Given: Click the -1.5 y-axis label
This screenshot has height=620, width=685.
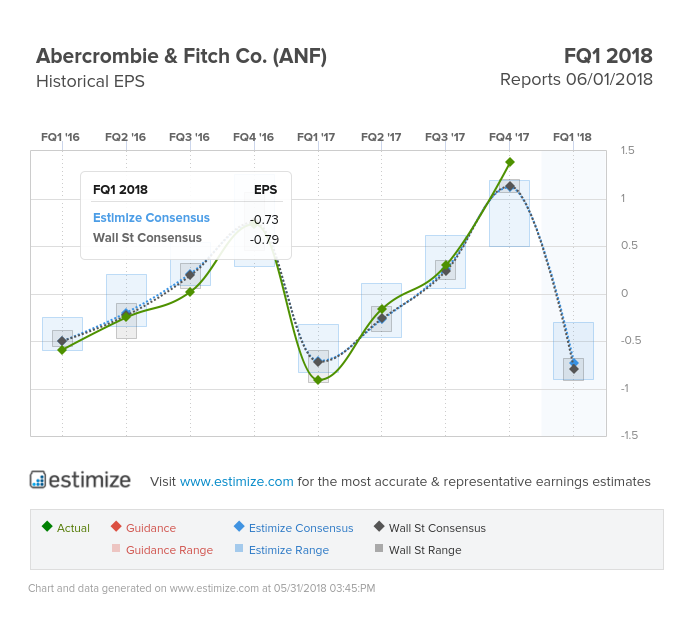Looking at the screenshot, I should click(x=629, y=435).
